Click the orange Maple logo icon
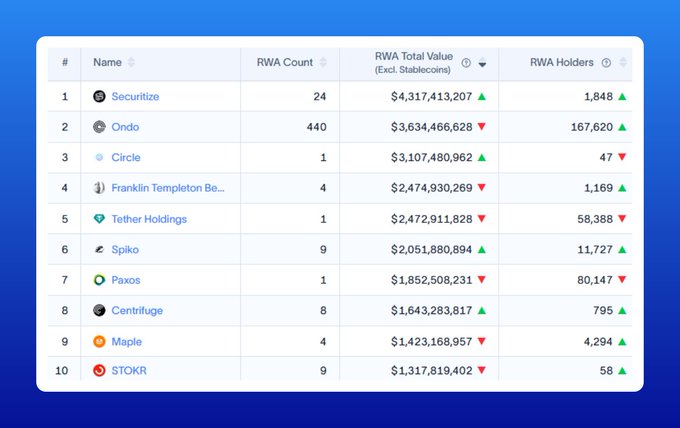 (99, 341)
